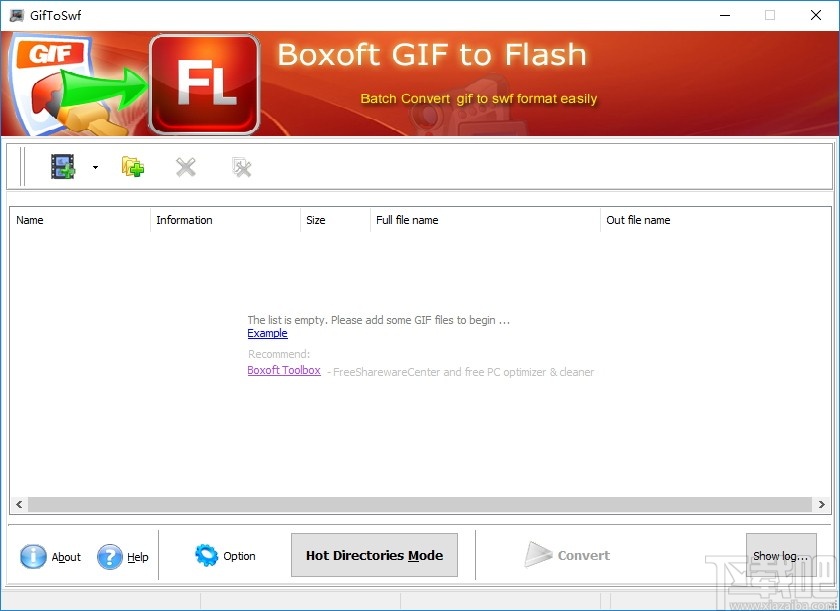Click the Full file name column header
This screenshot has height=611, width=840.
[485, 220]
